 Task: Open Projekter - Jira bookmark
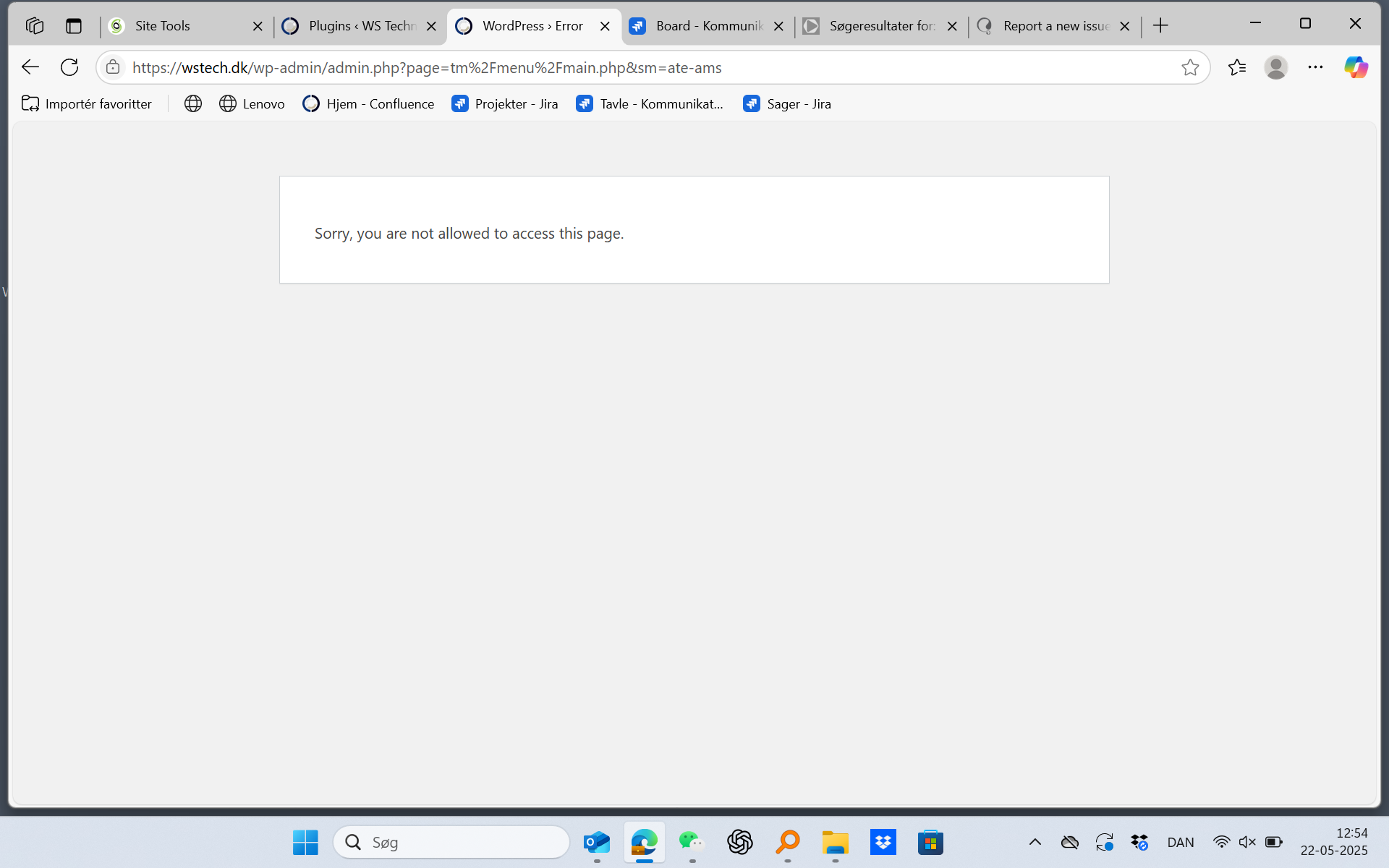tap(505, 104)
